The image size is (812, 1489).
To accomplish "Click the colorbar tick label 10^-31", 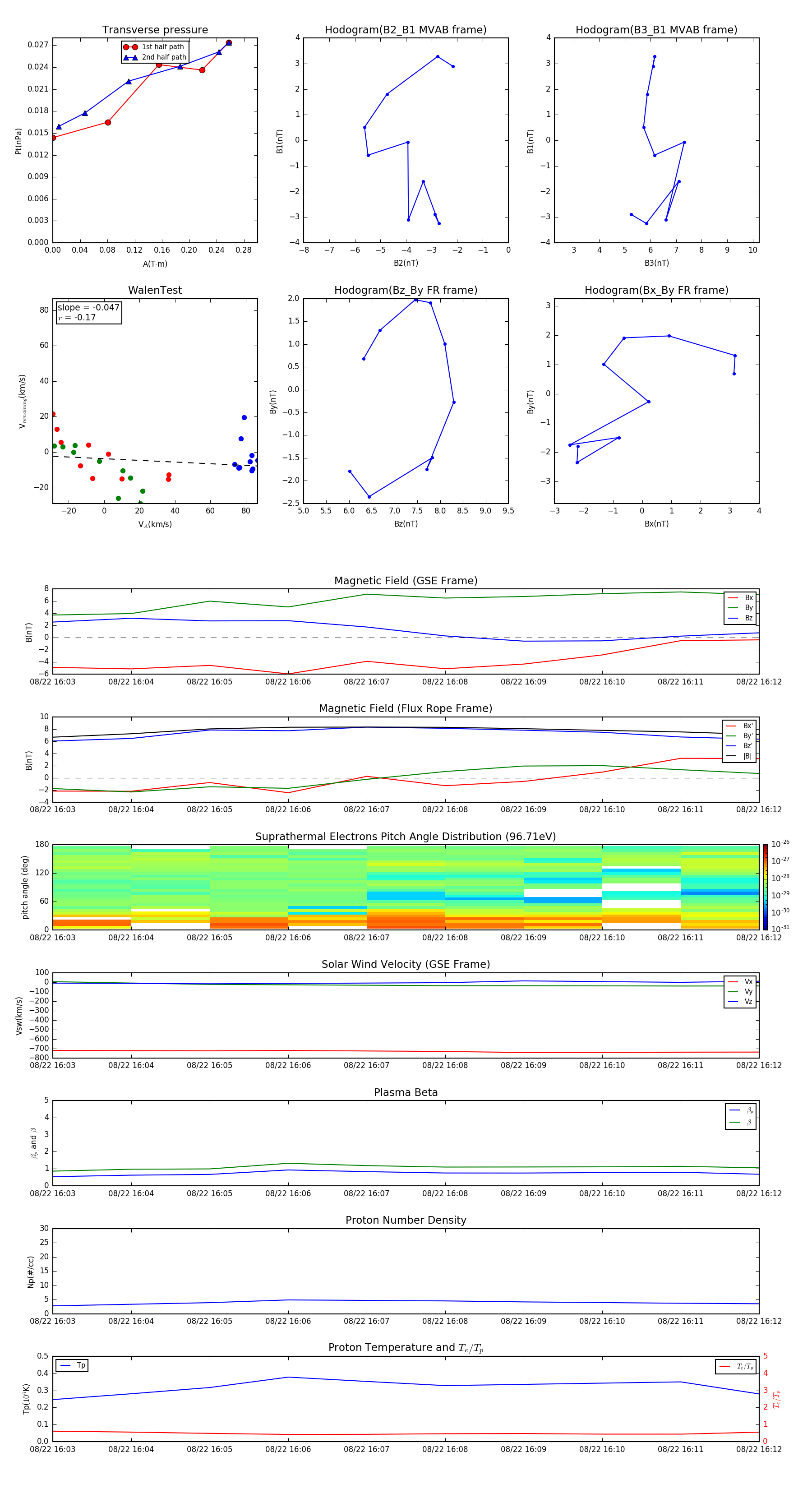I will tap(780, 929).
